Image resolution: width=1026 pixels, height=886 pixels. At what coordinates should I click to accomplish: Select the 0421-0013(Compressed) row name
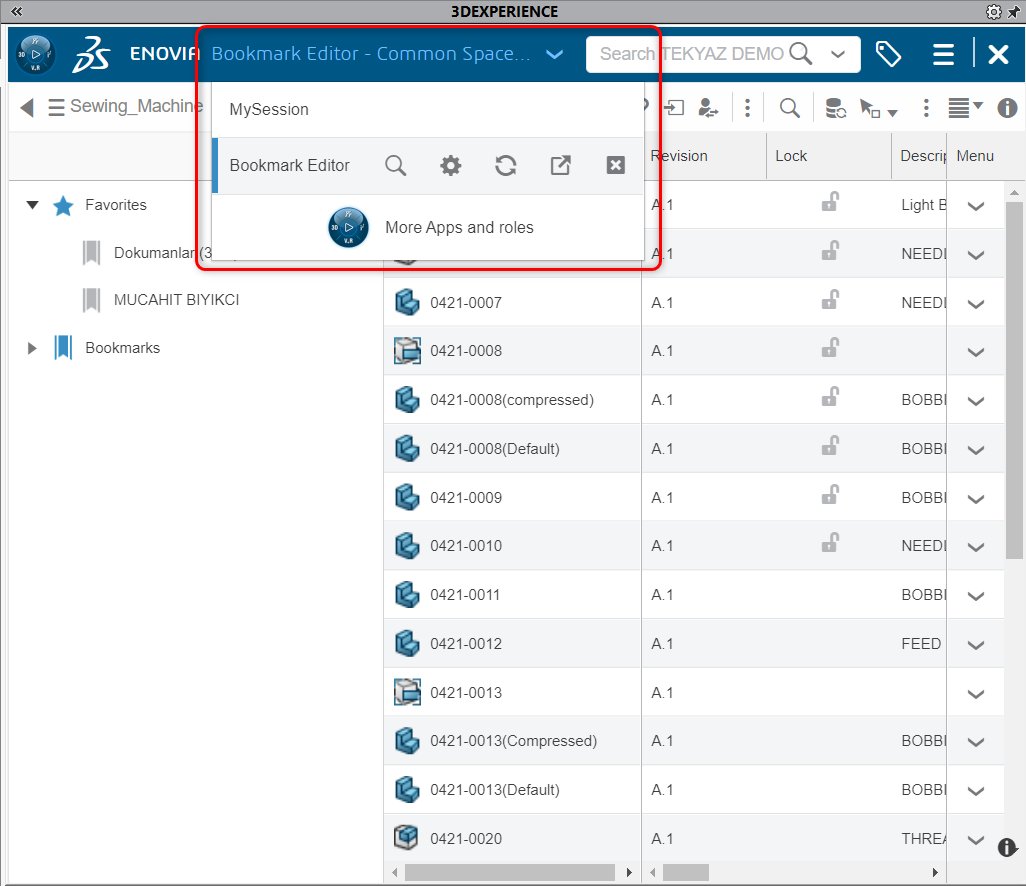[x=514, y=741]
